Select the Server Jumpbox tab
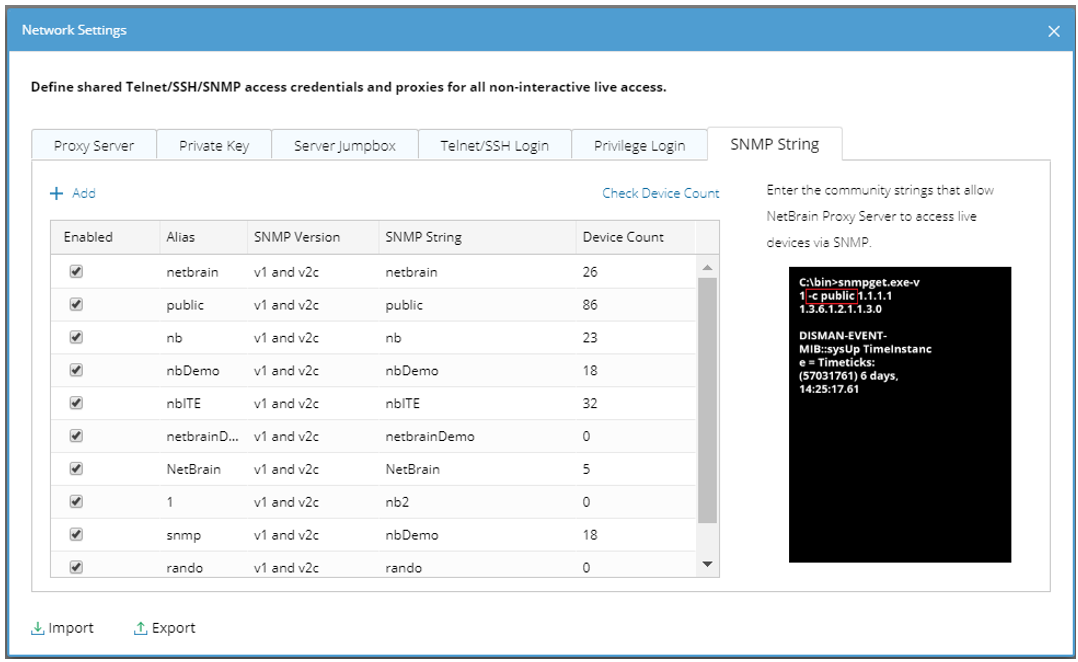 [x=345, y=145]
